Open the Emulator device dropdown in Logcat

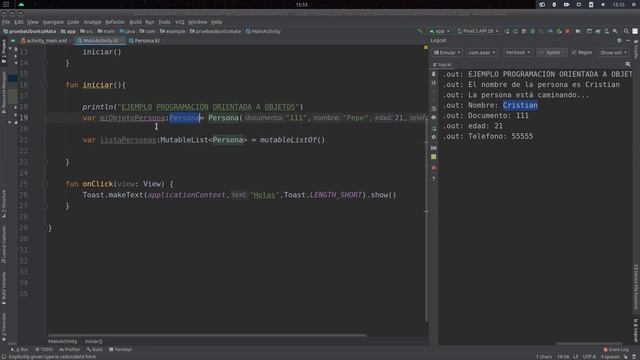point(447,52)
